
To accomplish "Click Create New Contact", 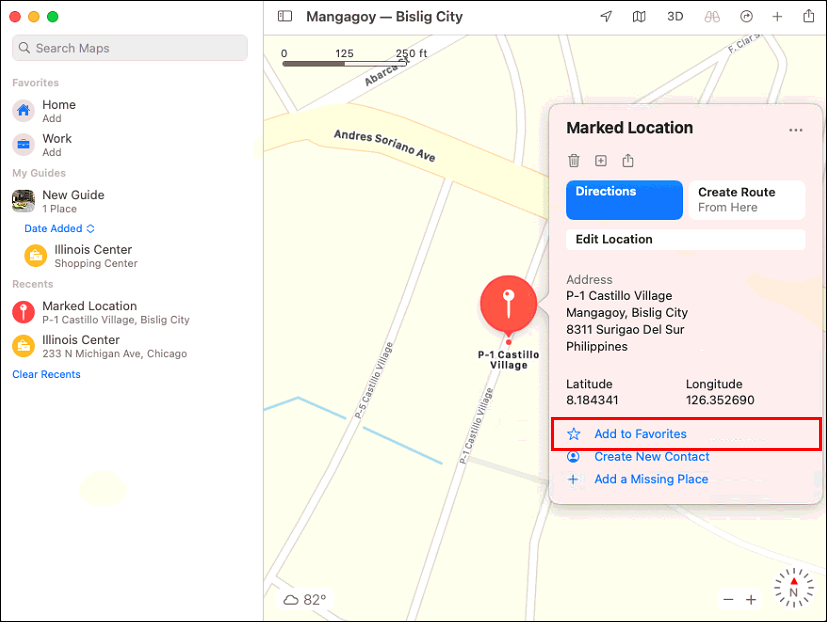I will point(652,457).
